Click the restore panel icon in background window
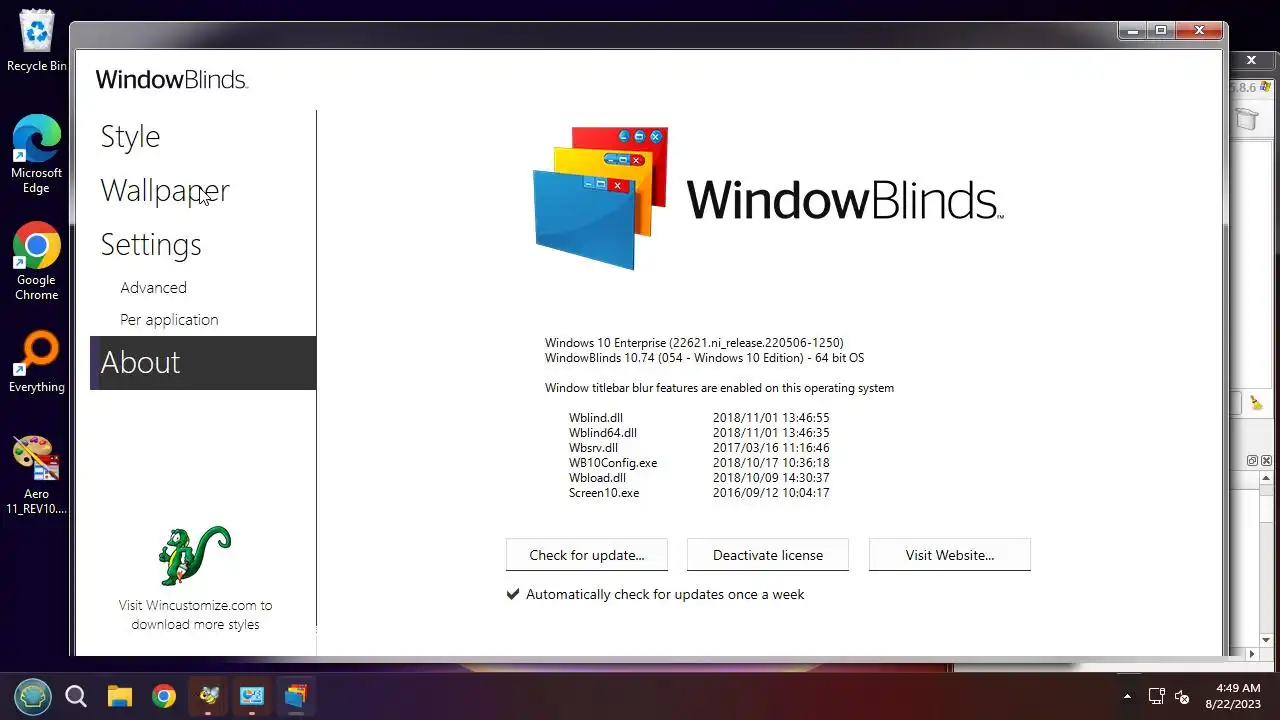 tap(1252, 460)
